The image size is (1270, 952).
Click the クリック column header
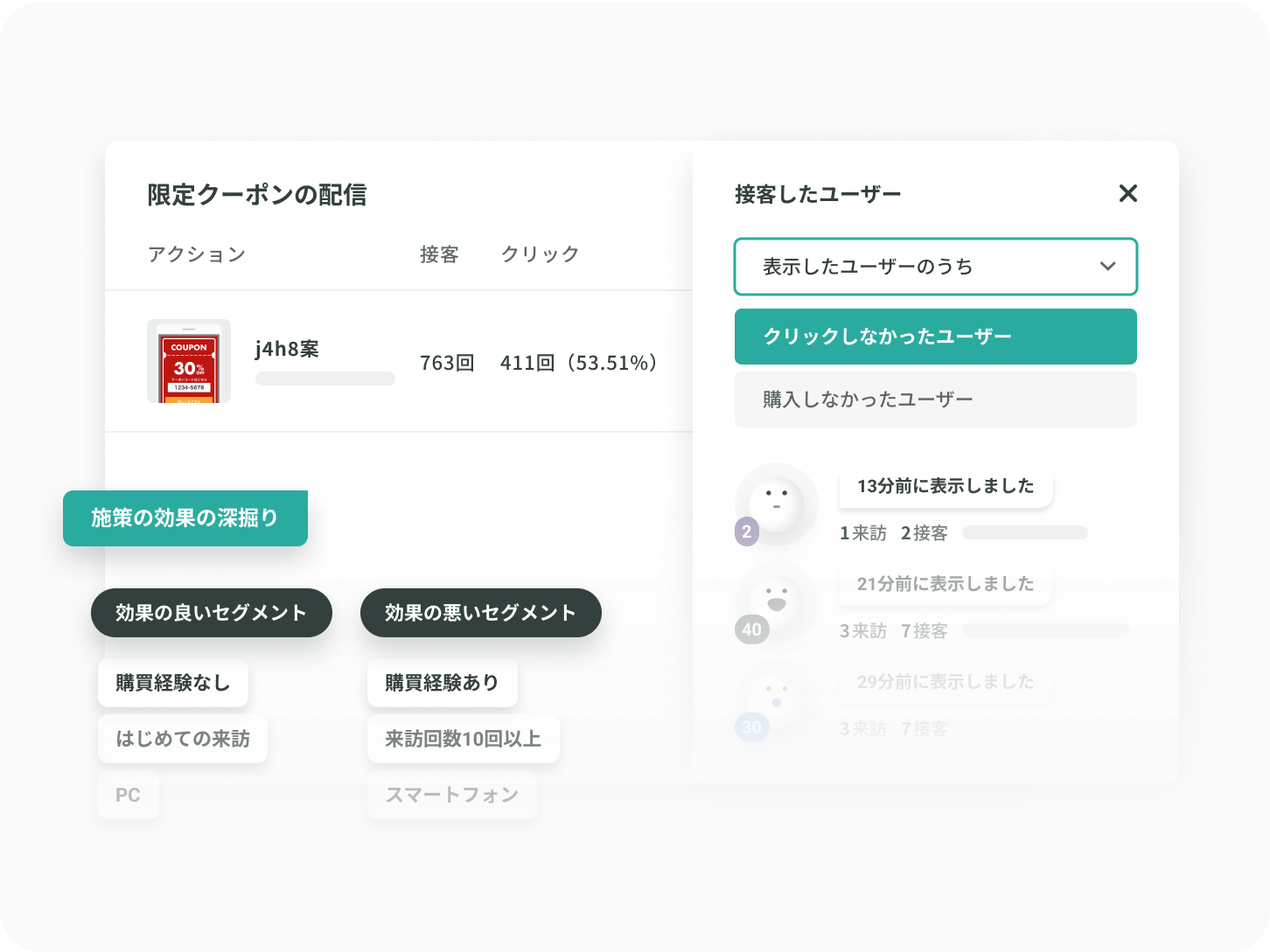click(x=541, y=254)
